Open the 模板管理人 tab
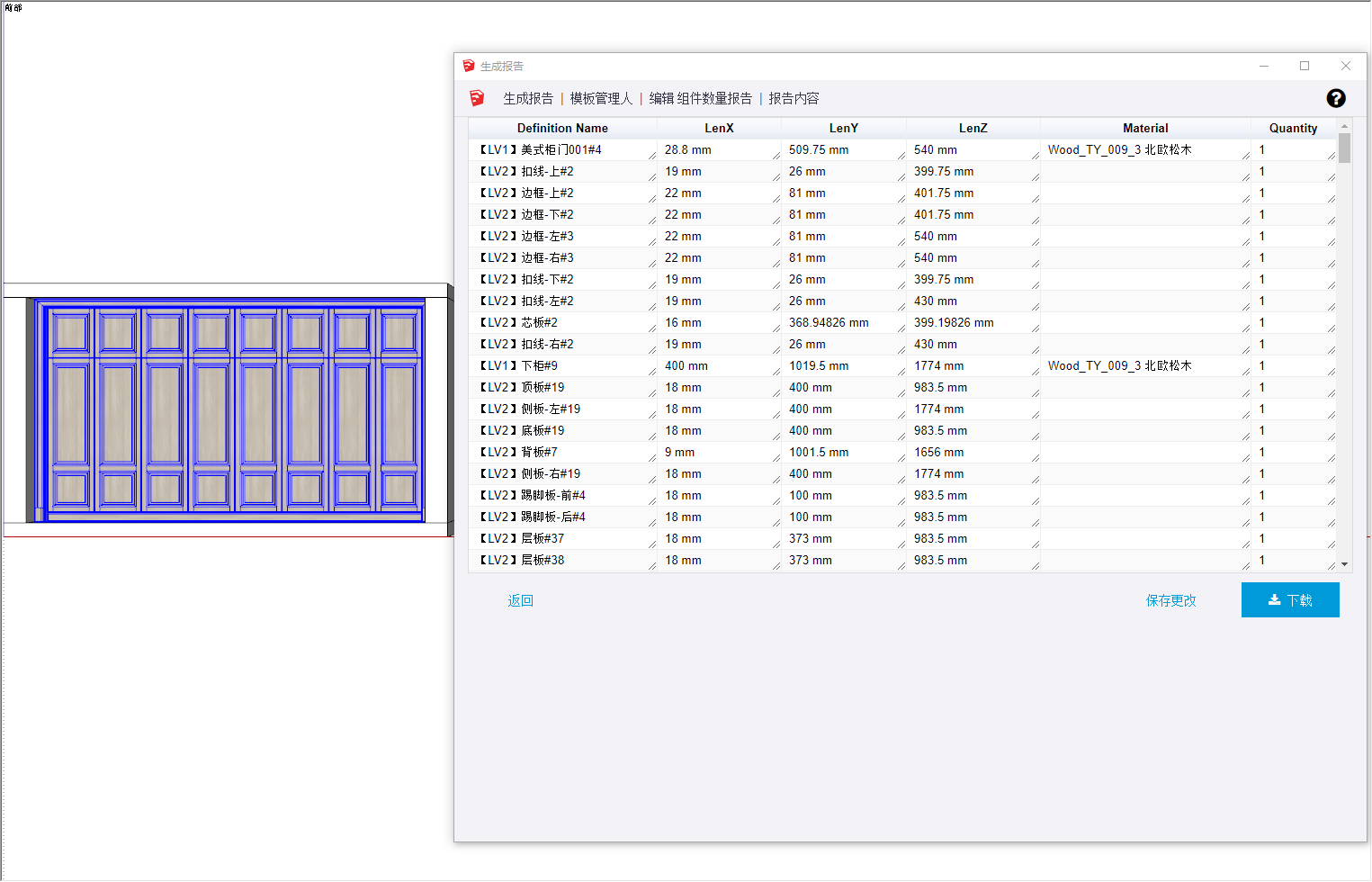This screenshot has height=882, width=1372. click(x=601, y=98)
